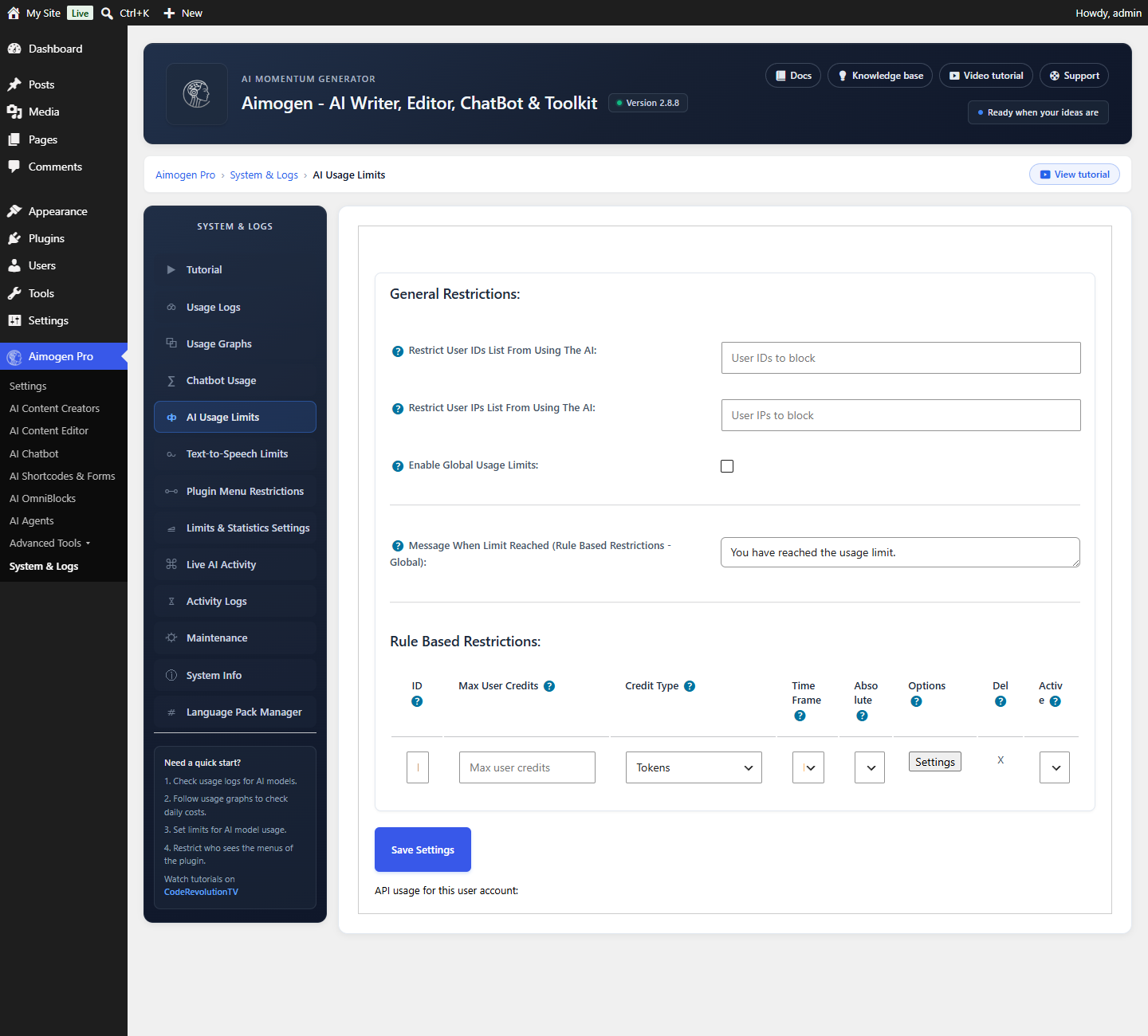Open the Credit Type Tokens dropdown
1148x1036 pixels.
tap(694, 767)
